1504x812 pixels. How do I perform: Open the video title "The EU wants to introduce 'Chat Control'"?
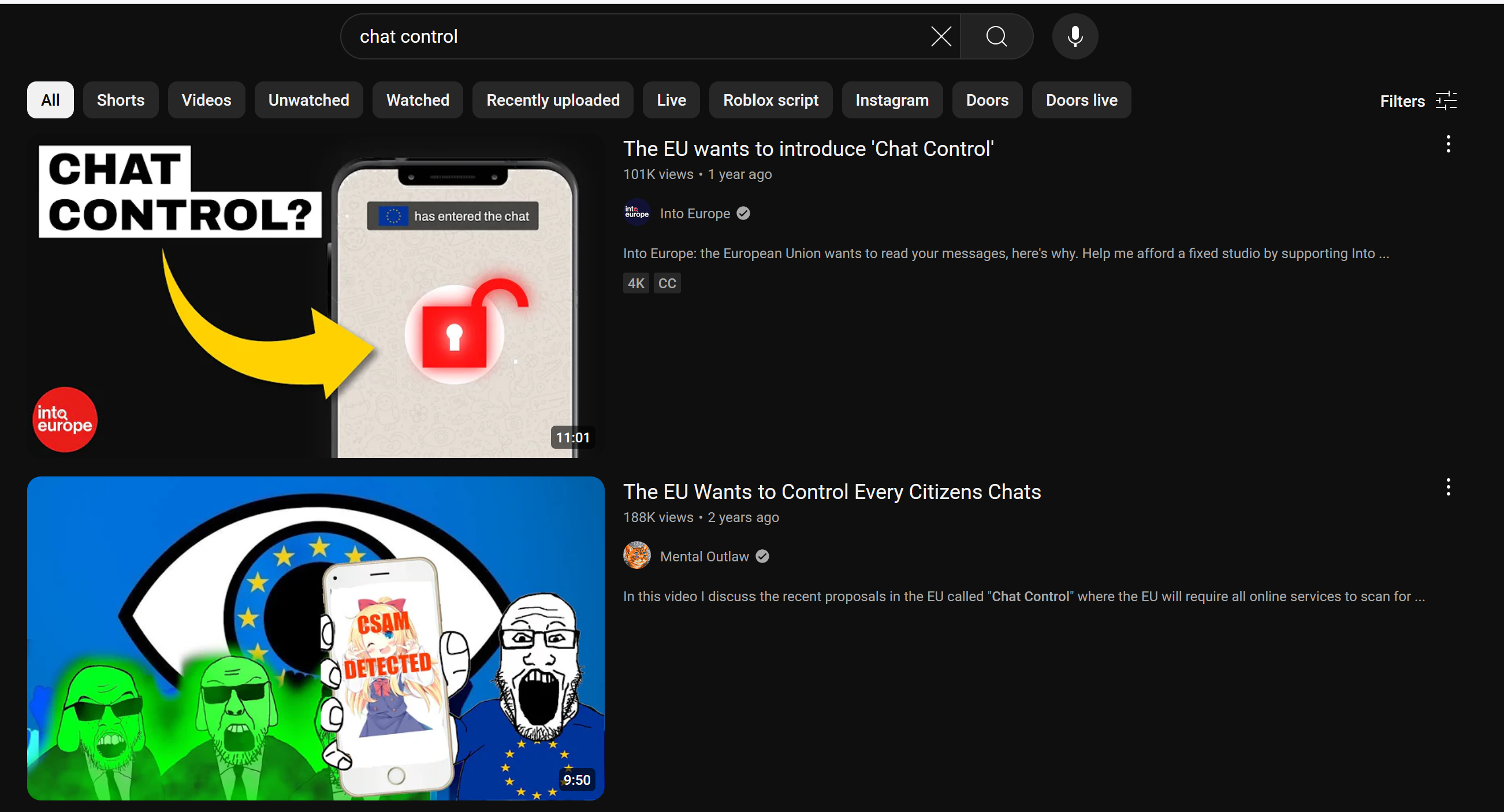808,149
